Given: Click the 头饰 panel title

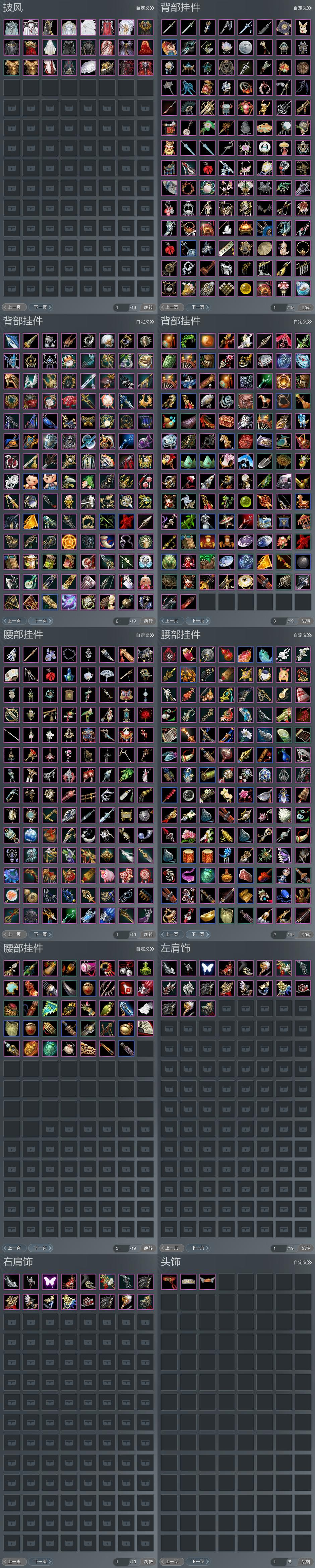Looking at the screenshot, I should pos(171,1262).
